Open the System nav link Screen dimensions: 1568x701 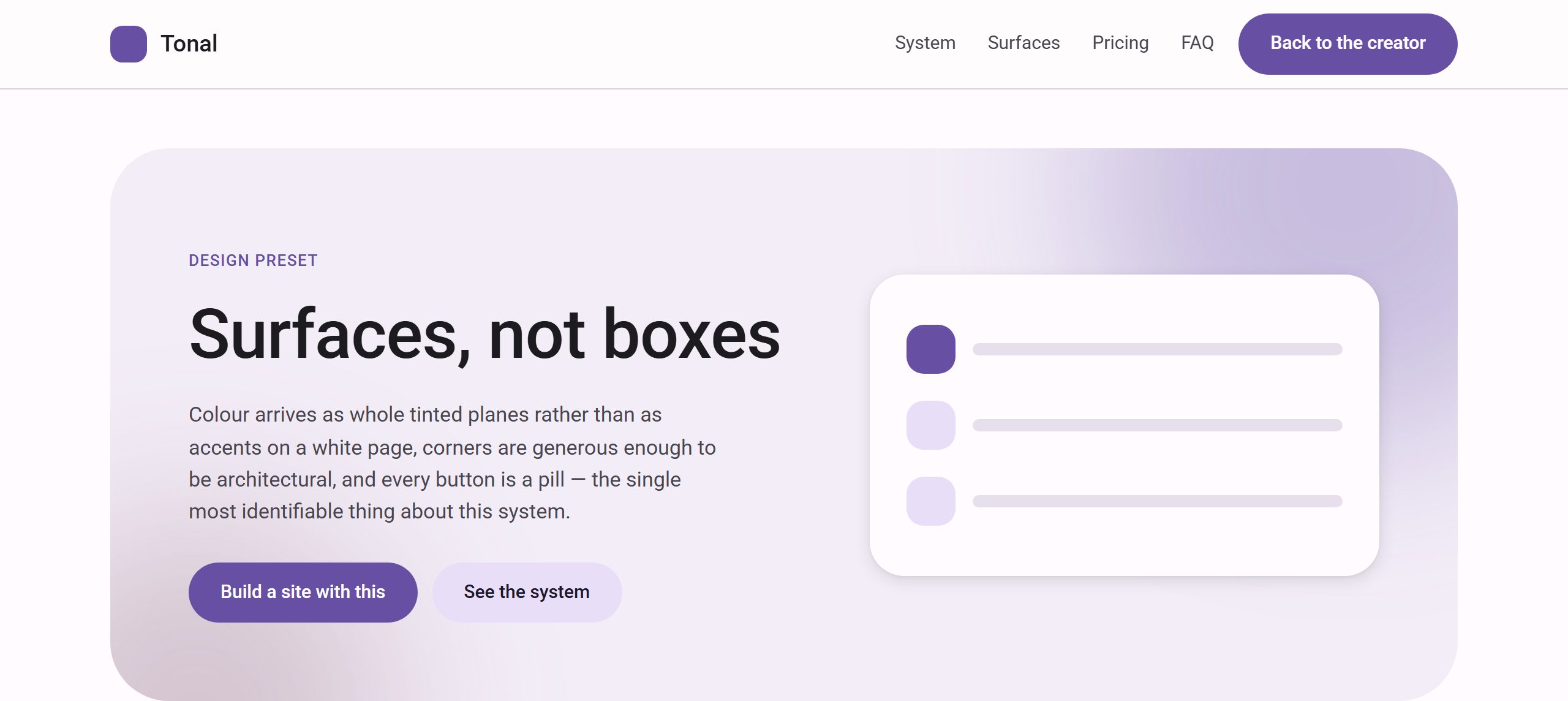coord(925,43)
